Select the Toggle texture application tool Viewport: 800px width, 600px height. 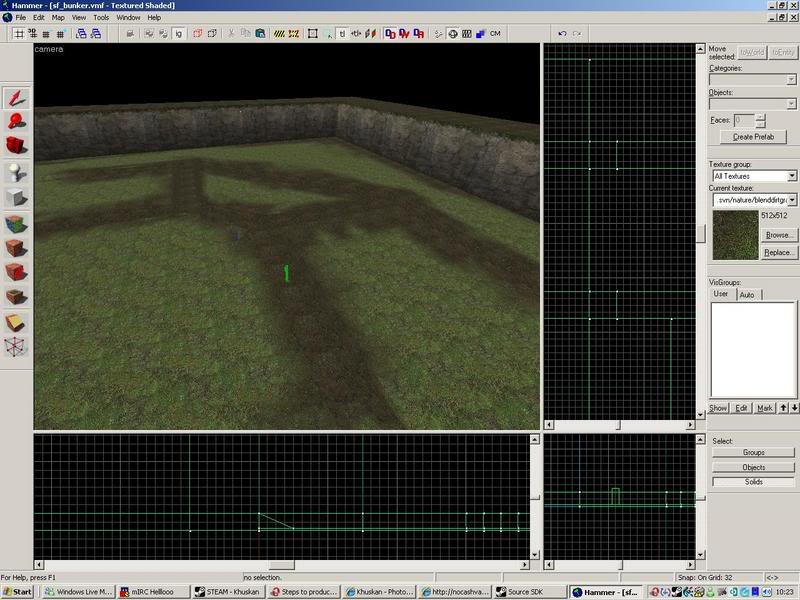coord(17,222)
